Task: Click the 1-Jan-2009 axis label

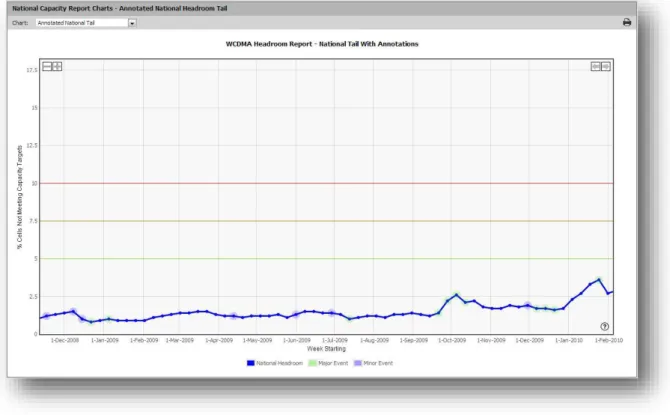Action: (105, 340)
